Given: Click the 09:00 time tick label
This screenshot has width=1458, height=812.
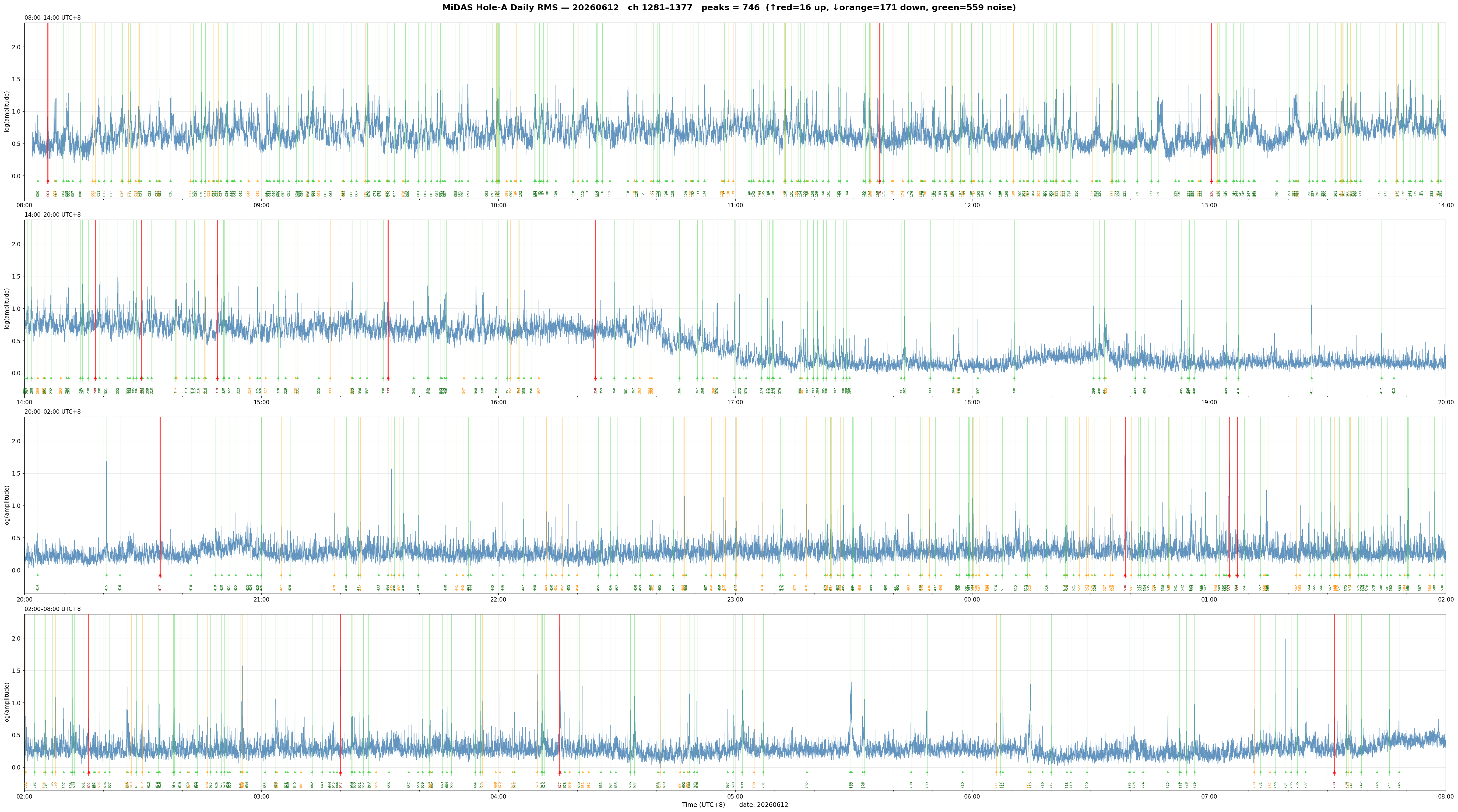Looking at the screenshot, I should (262, 205).
